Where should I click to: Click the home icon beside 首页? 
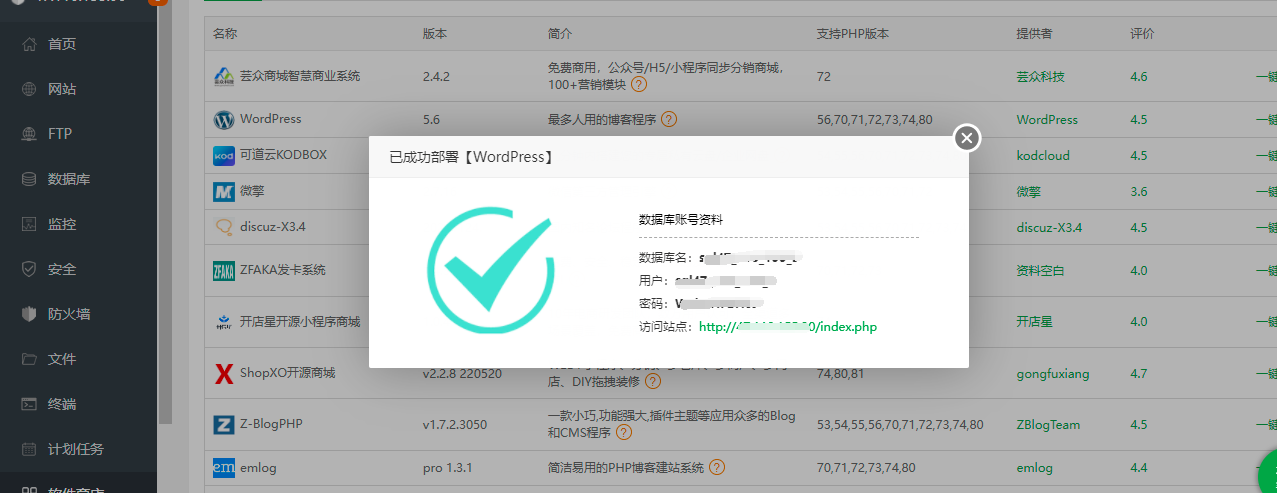tap(29, 44)
